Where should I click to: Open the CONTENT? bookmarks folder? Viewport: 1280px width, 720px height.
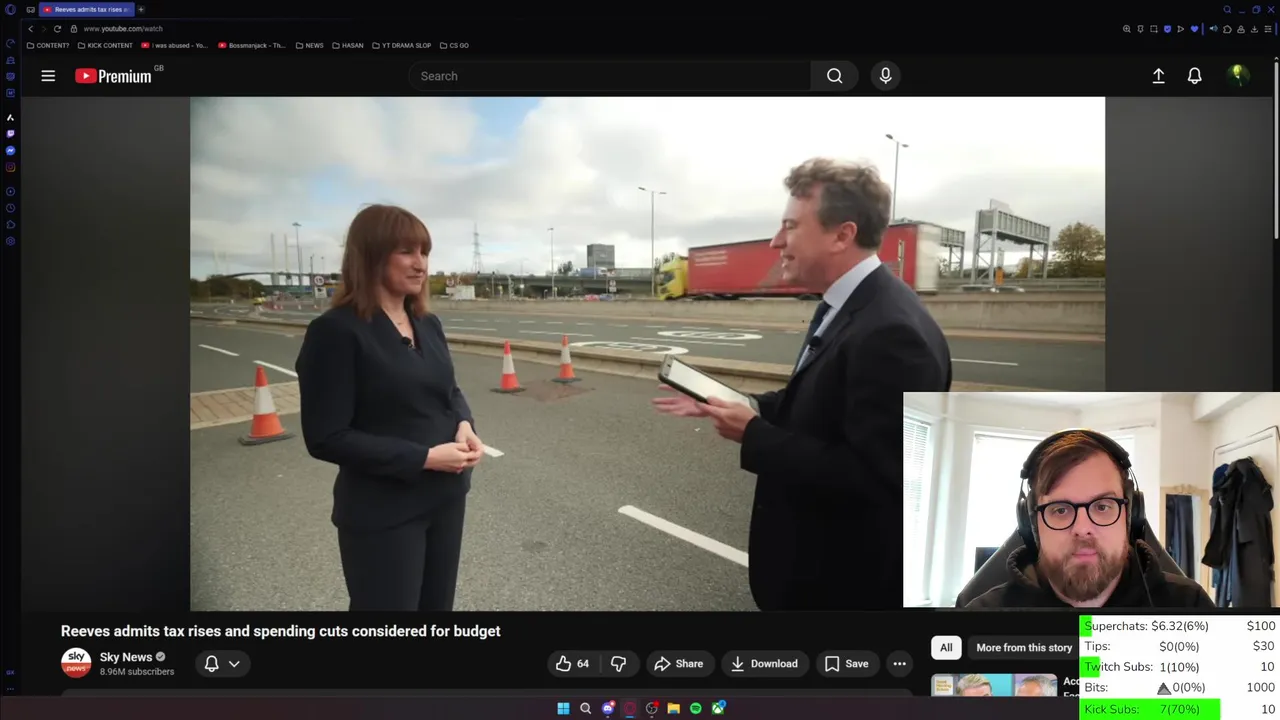pos(48,45)
